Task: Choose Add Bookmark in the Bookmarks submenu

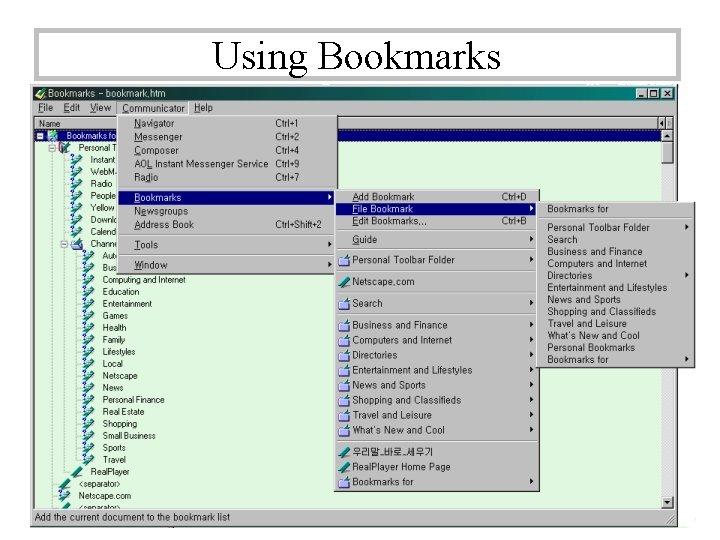Action: 437,197
